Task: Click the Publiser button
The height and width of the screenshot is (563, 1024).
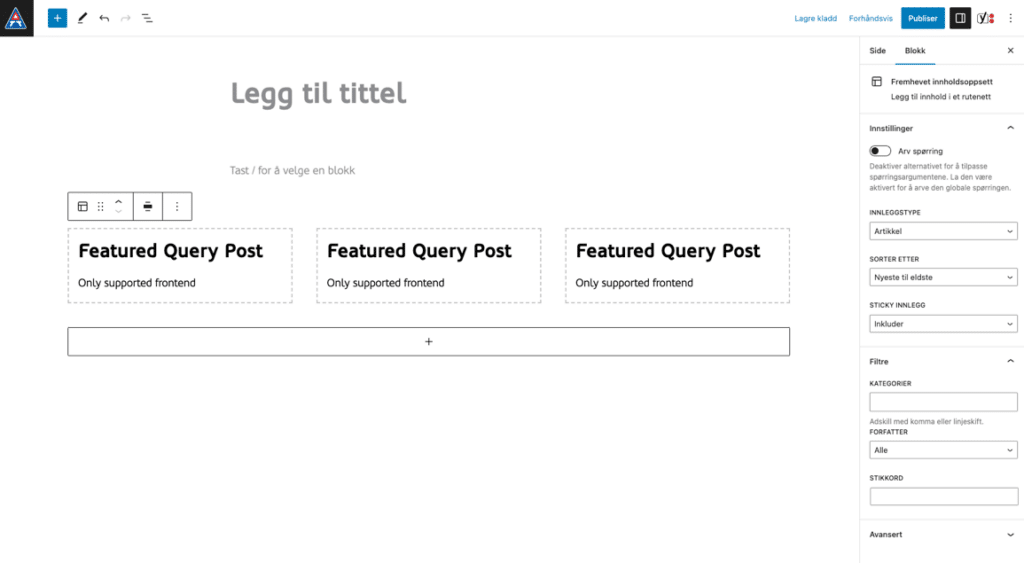Action: 922,18
